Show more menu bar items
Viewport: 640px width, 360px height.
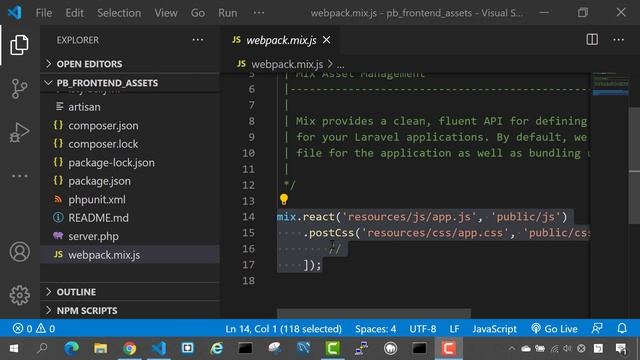point(259,13)
